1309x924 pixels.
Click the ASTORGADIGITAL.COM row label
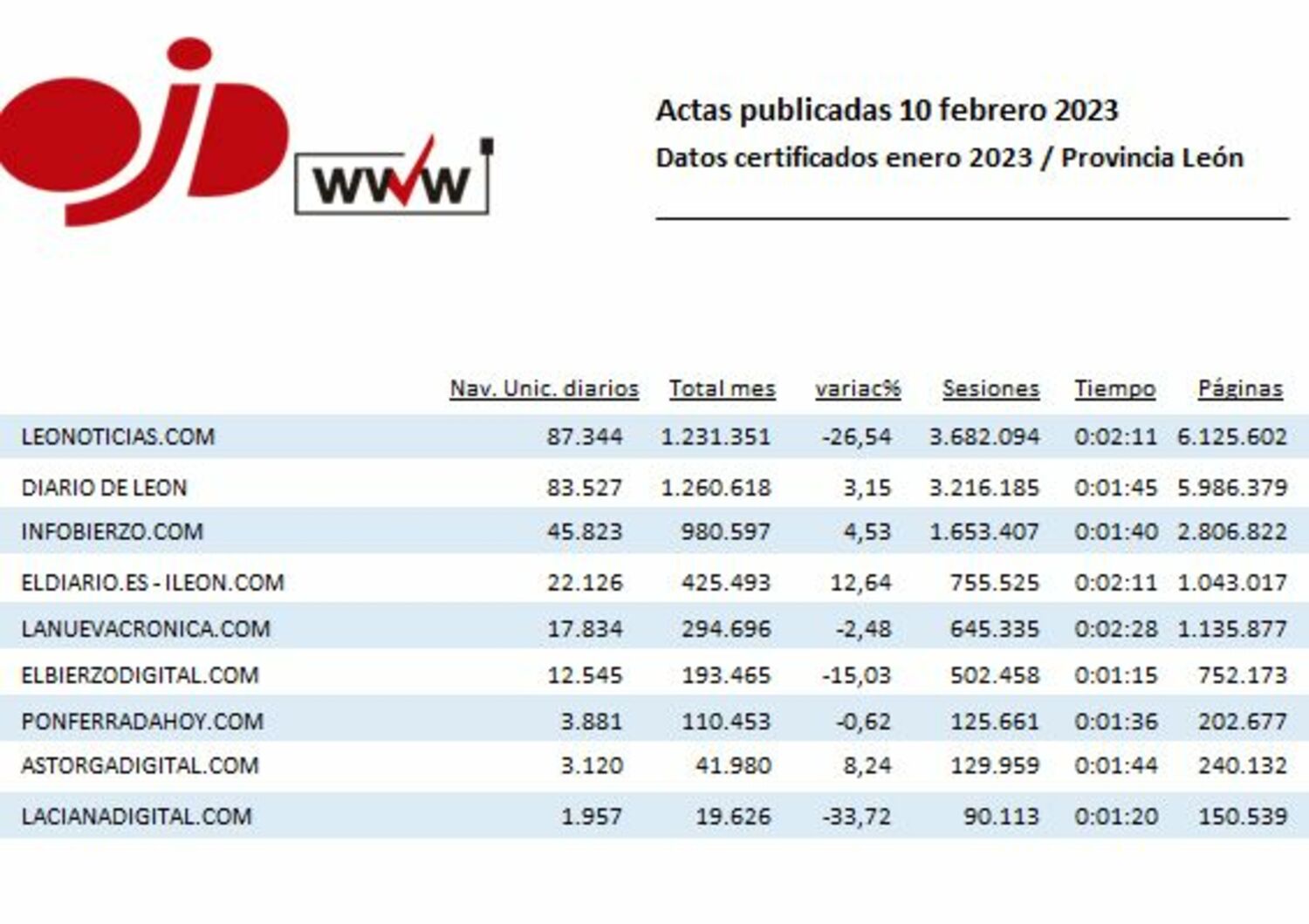pos(140,765)
